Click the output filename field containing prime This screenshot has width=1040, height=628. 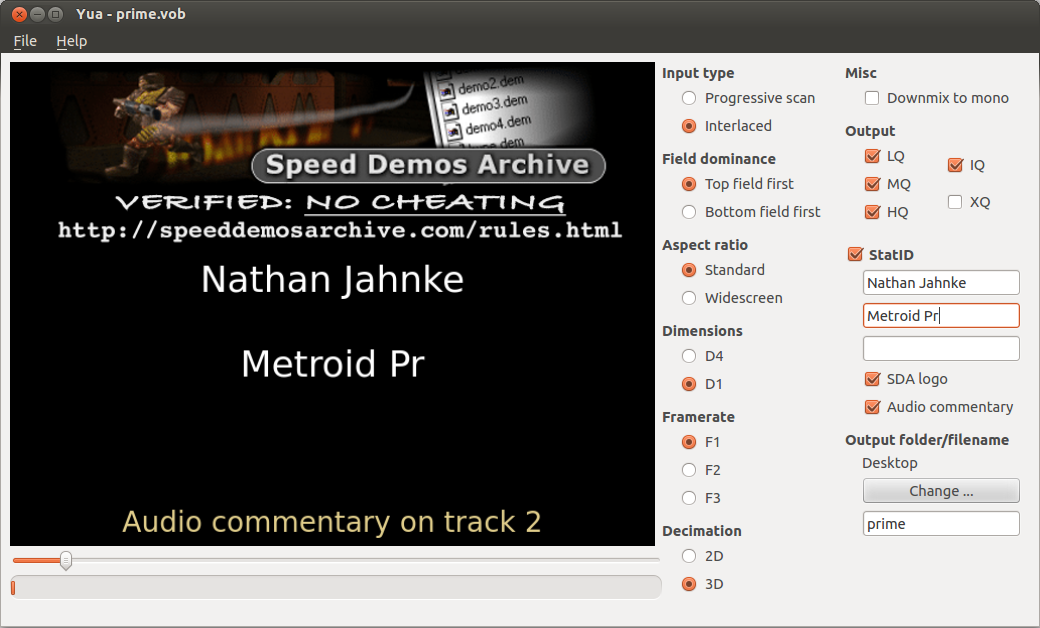pyautogui.click(x=941, y=524)
